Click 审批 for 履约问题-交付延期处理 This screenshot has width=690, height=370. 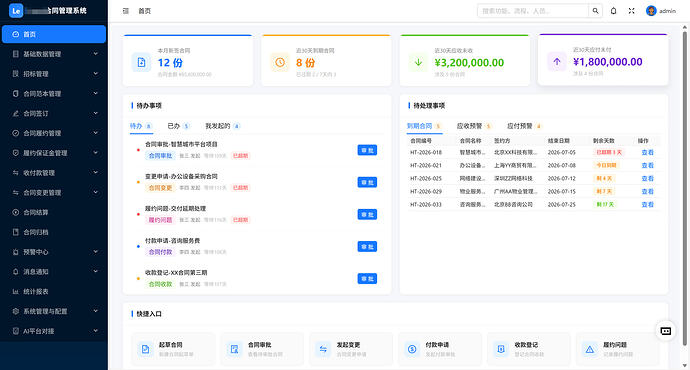tap(367, 214)
